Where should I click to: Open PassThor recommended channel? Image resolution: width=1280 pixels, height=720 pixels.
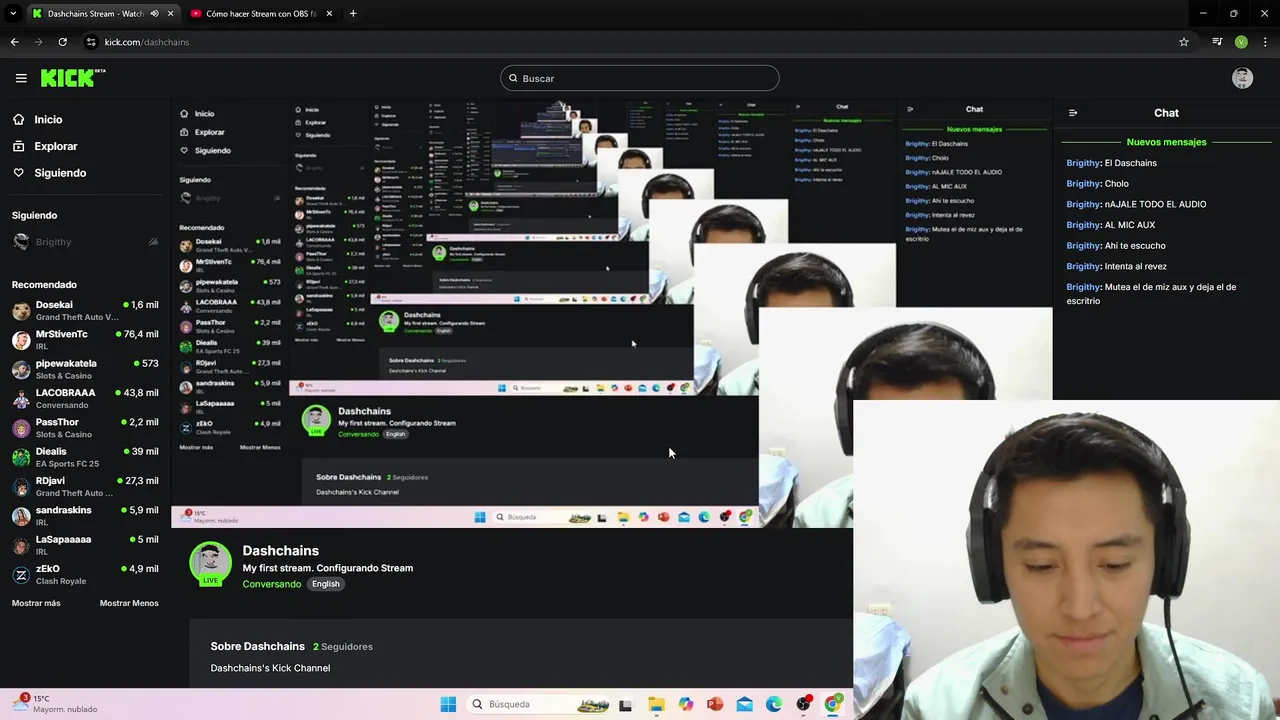[85, 428]
